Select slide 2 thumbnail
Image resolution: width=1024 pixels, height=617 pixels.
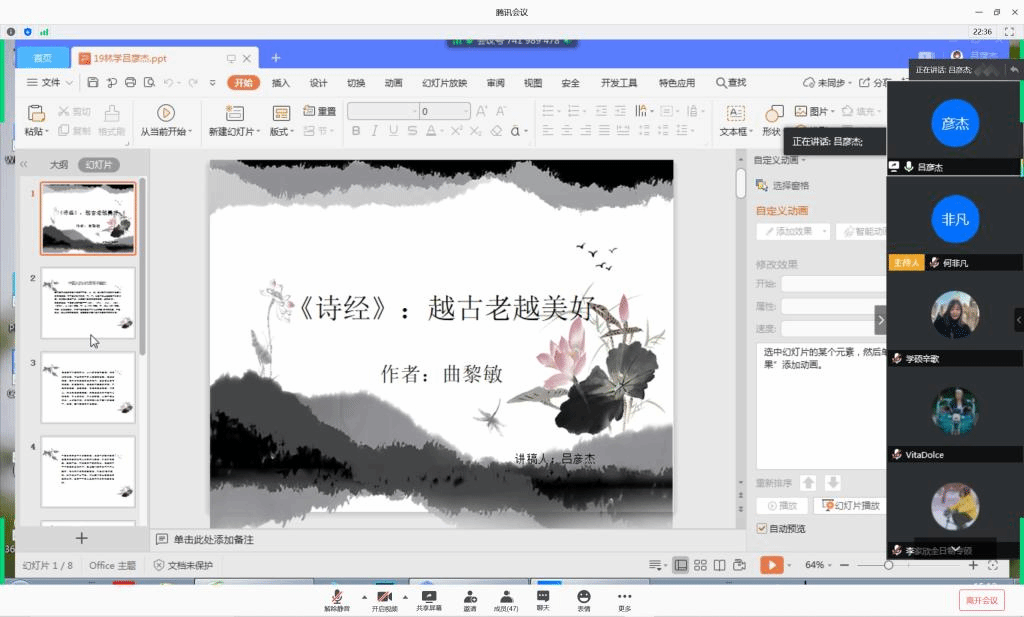88,302
